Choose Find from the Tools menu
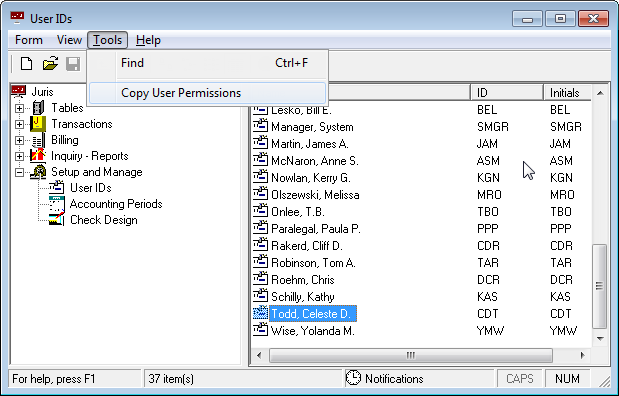The width and height of the screenshot is (619, 396). [208, 63]
